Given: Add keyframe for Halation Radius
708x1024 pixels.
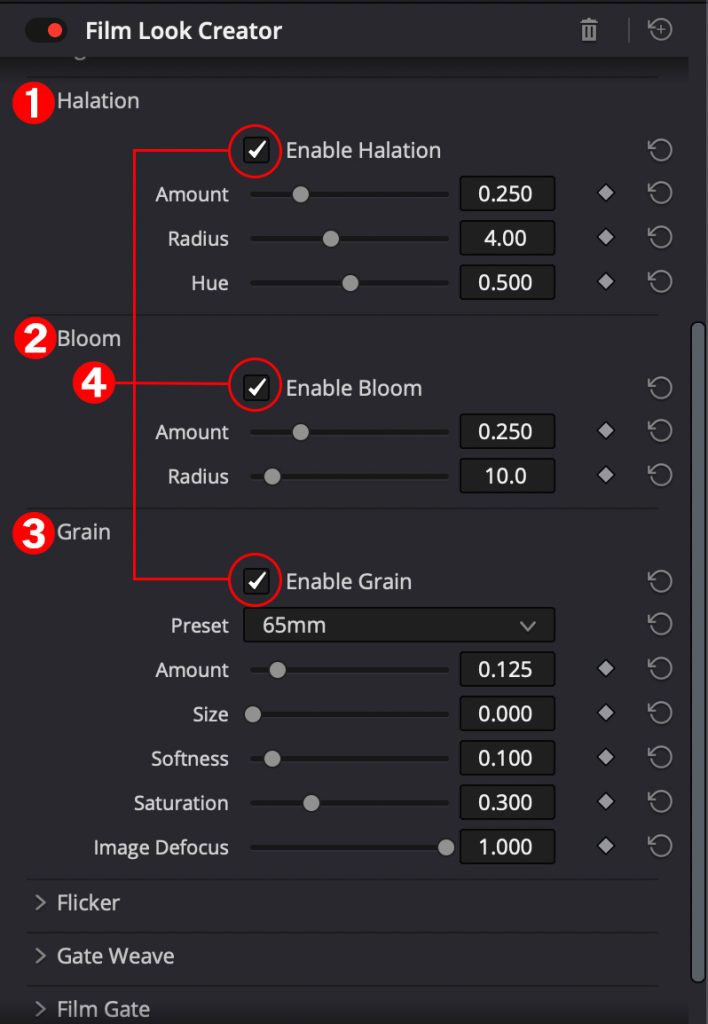Looking at the screenshot, I should click(x=606, y=238).
